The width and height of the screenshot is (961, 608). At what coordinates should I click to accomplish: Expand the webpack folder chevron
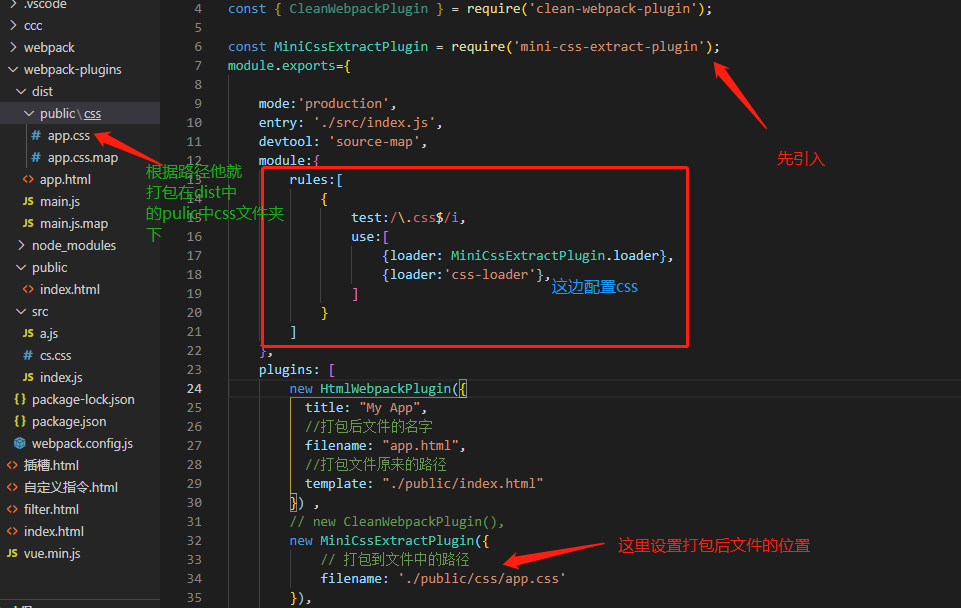(x=13, y=47)
